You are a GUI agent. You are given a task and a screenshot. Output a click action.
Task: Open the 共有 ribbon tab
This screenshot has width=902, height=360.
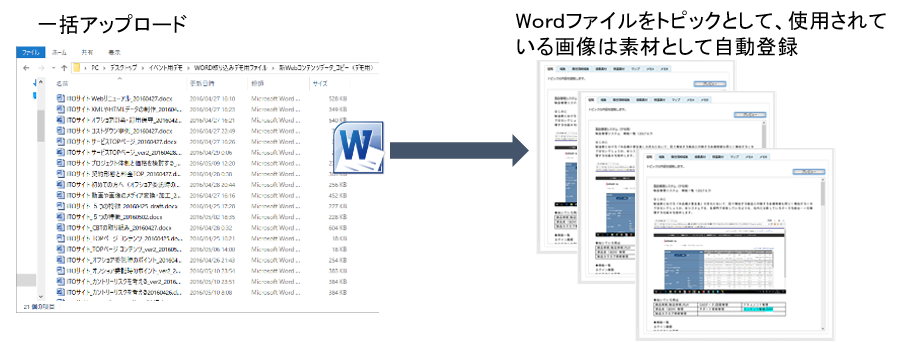pos(87,52)
